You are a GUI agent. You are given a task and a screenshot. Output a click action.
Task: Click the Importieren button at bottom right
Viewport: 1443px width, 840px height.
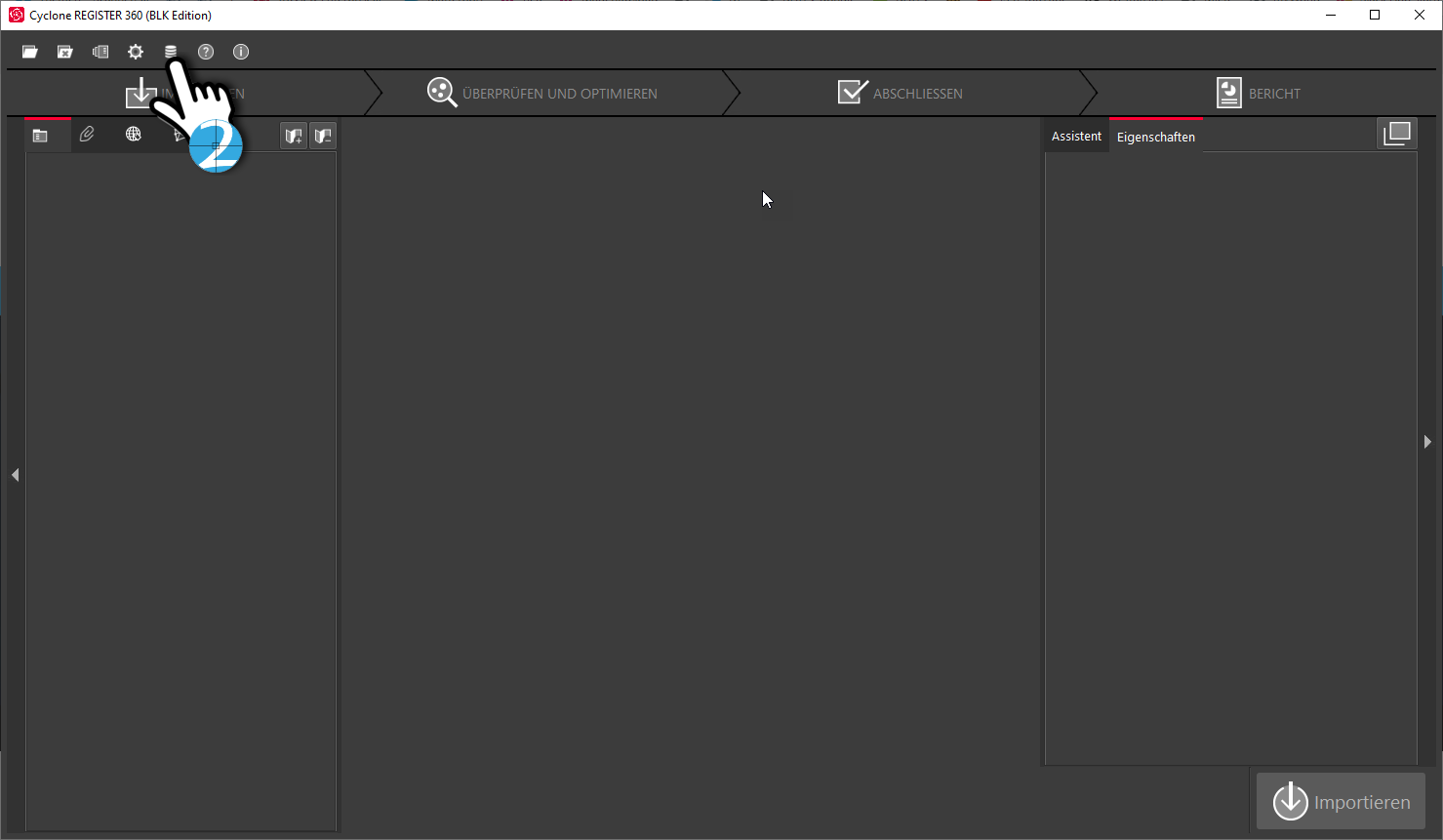tap(1342, 802)
